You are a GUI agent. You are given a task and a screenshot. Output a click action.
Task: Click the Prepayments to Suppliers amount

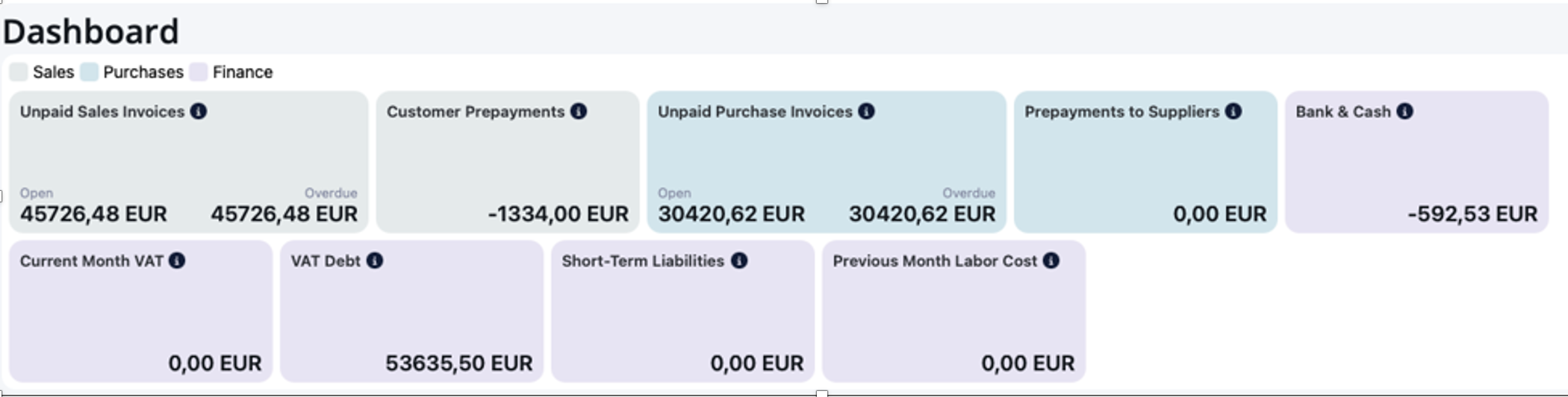[x=1219, y=214]
